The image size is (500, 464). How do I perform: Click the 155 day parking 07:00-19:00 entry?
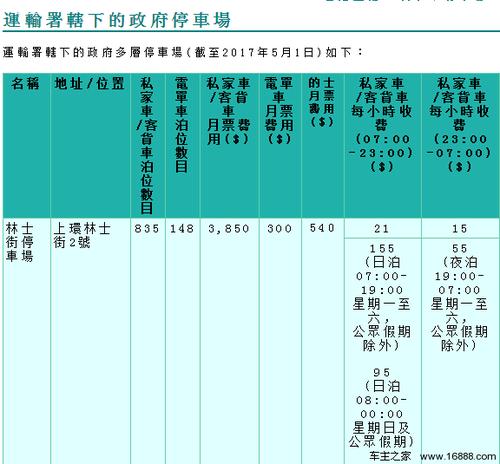click(x=382, y=297)
